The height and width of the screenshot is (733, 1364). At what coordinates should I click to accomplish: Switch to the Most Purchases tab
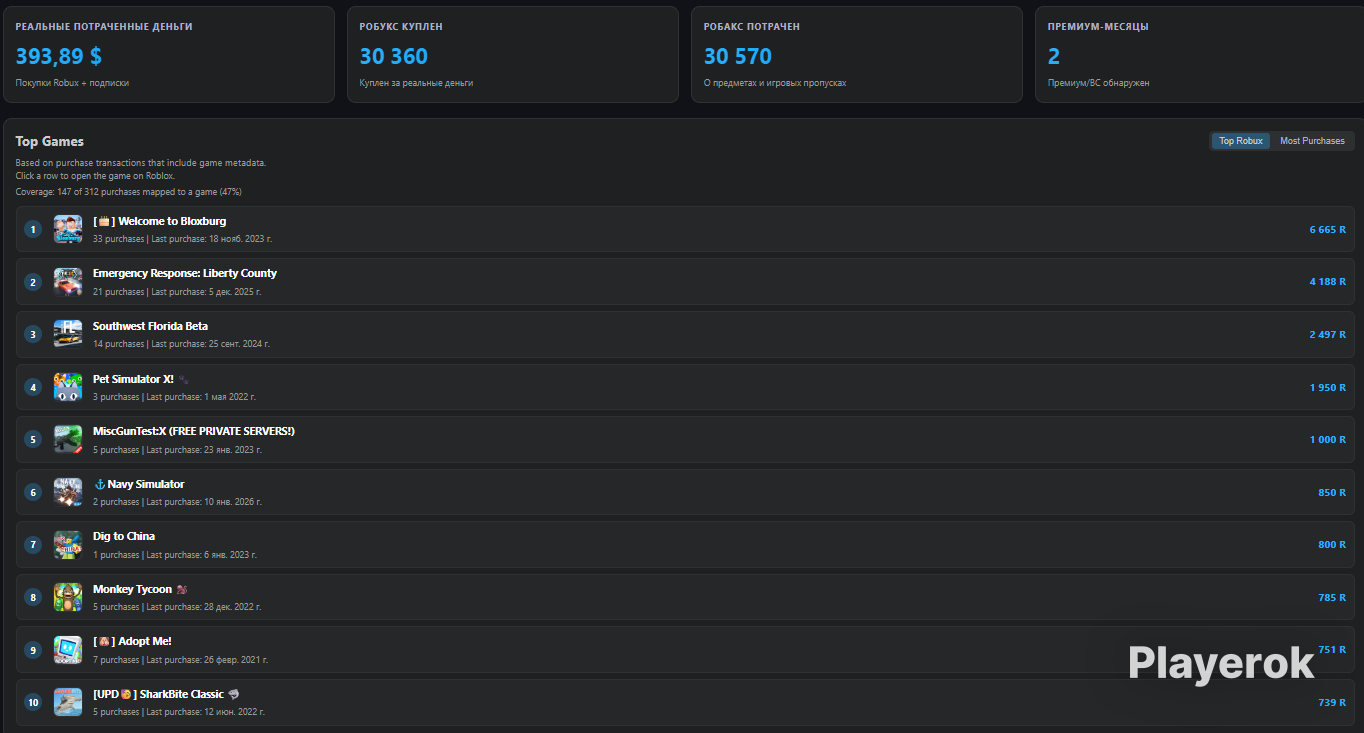(x=1312, y=141)
